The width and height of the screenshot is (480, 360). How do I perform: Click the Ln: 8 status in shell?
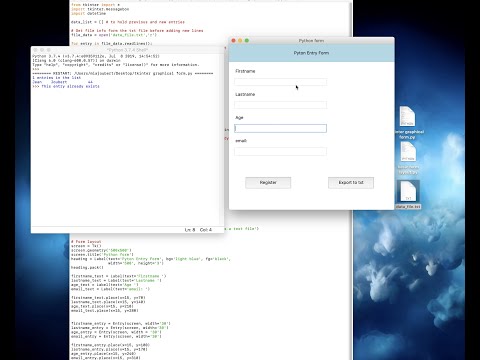click(x=190, y=230)
